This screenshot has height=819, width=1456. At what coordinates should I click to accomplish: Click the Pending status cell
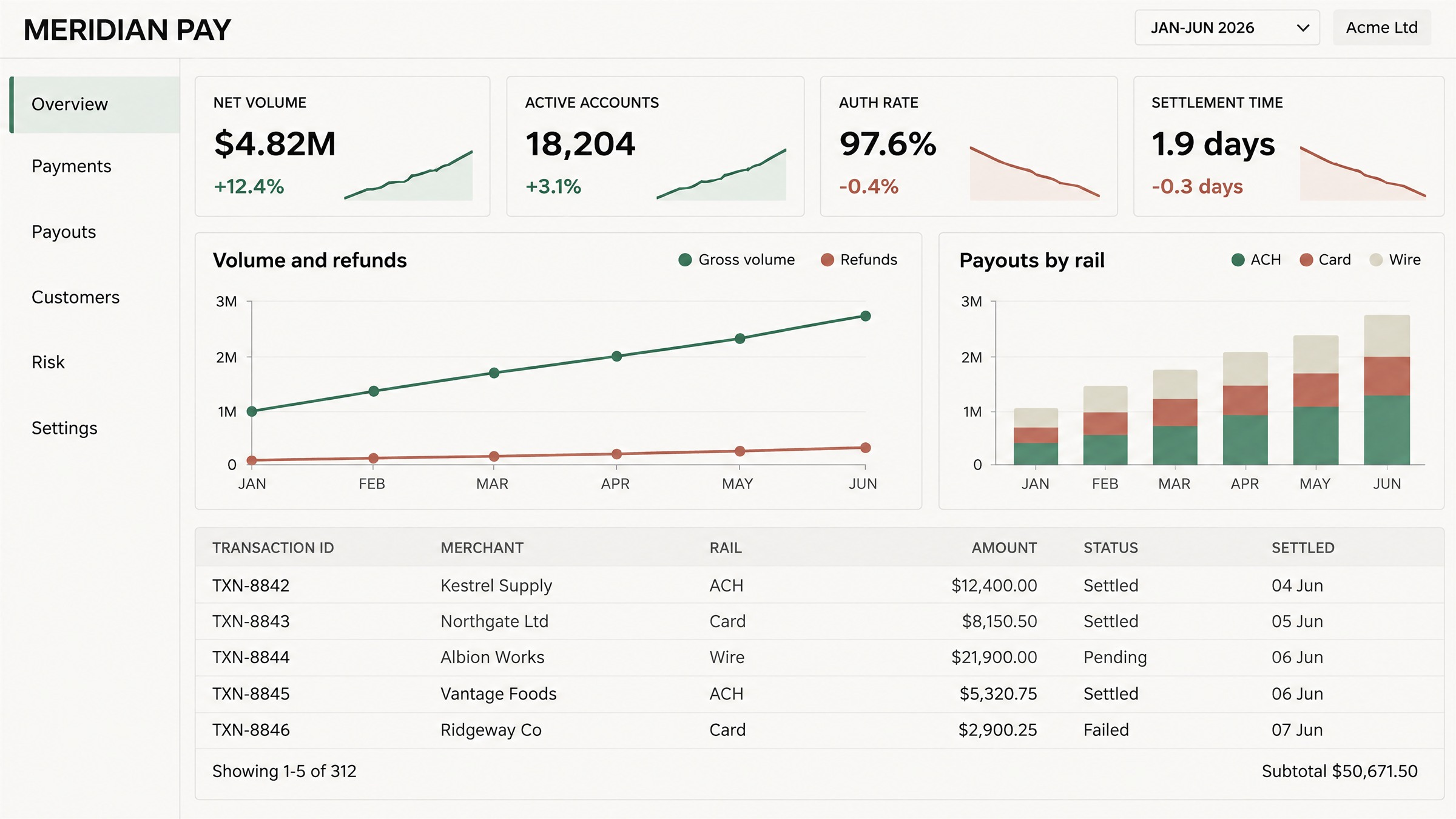click(x=1115, y=658)
